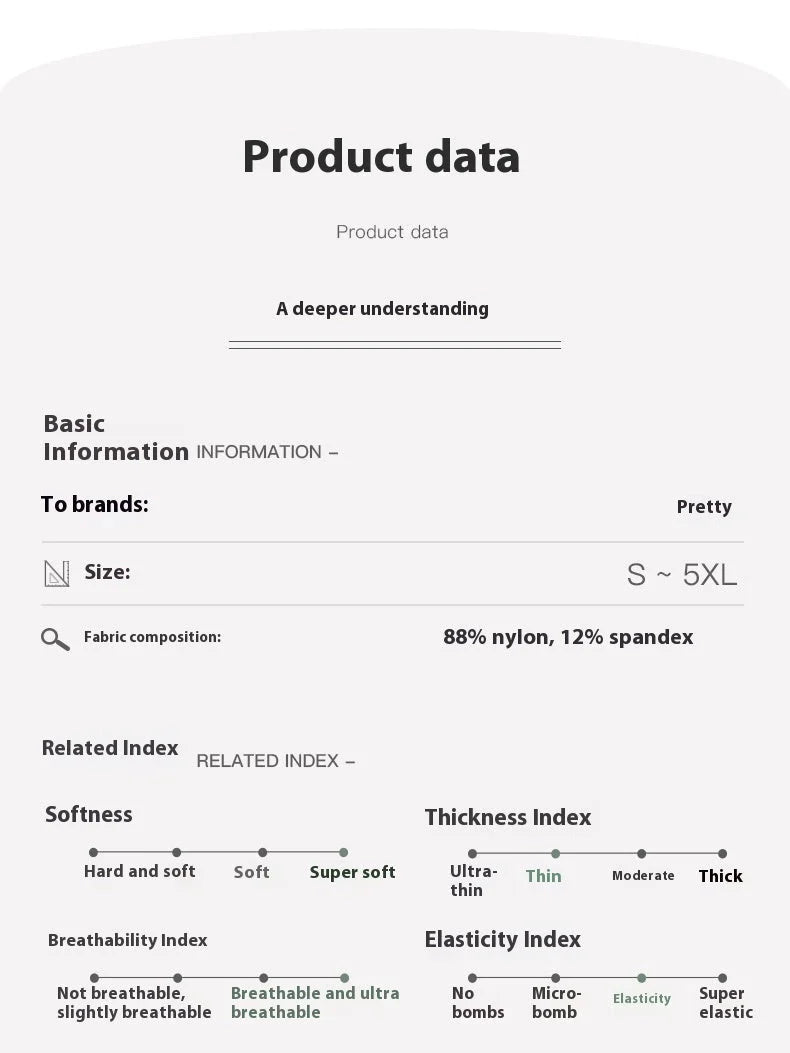Click the green Elasticity scale label
The height and width of the screenshot is (1053, 790).
click(642, 999)
